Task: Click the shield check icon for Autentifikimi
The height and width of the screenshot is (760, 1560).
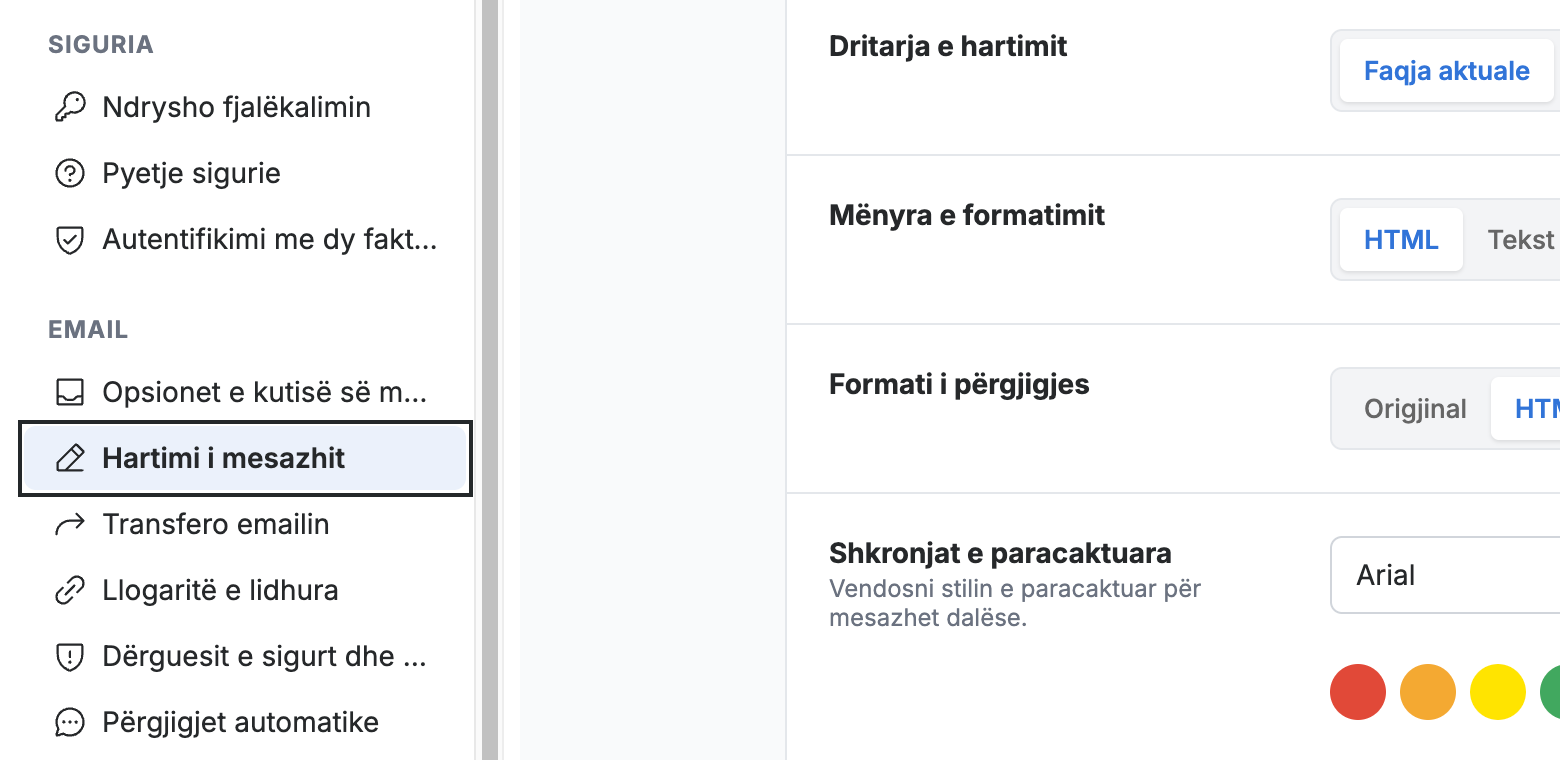Action: [x=69, y=239]
